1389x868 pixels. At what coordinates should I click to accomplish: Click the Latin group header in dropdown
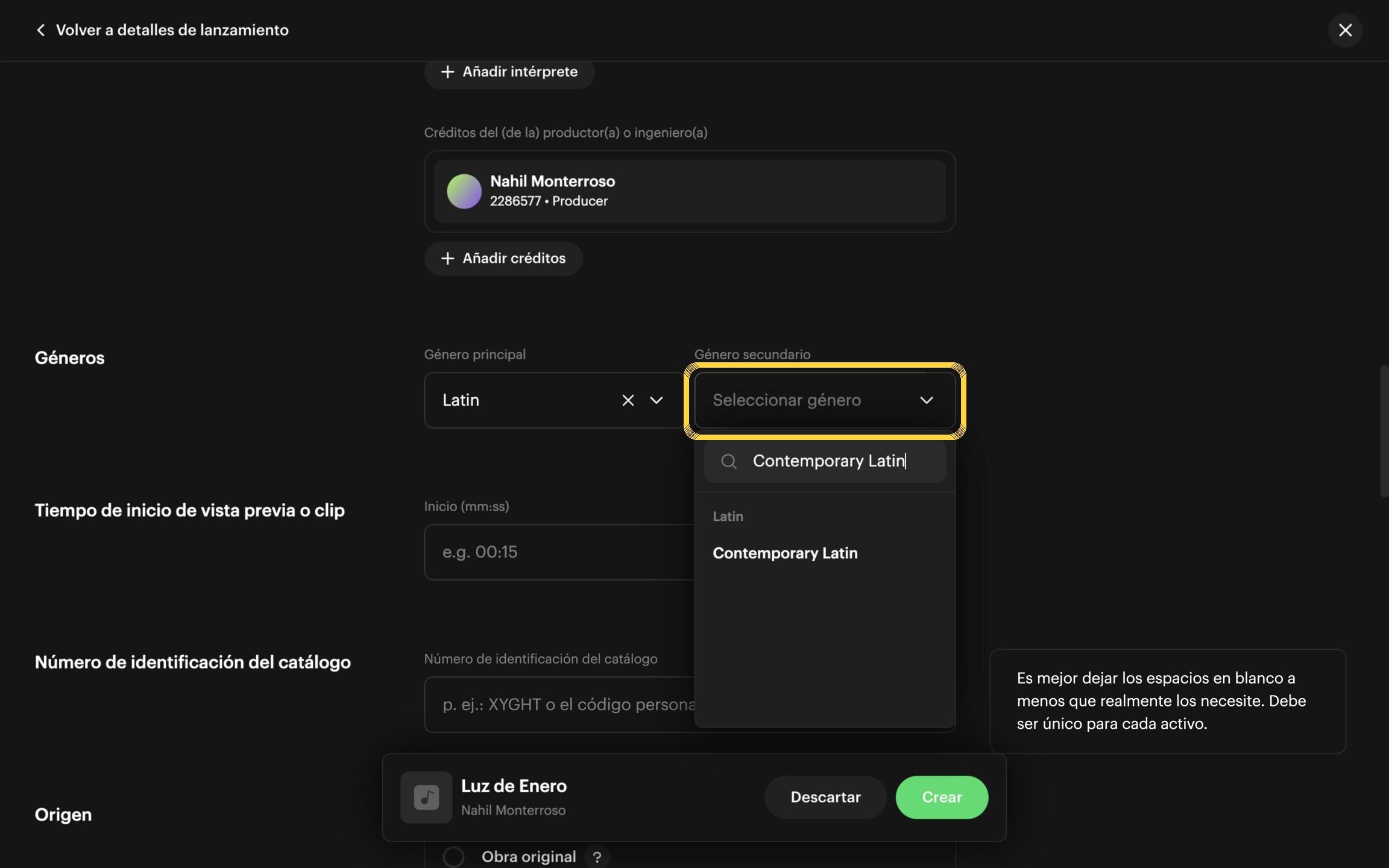(x=728, y=517)
